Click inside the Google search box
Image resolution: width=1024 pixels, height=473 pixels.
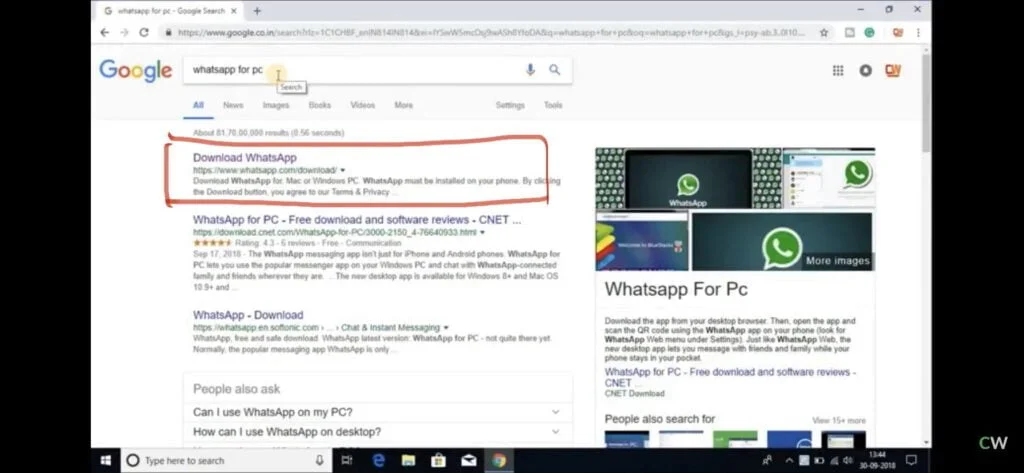(350, 70)
